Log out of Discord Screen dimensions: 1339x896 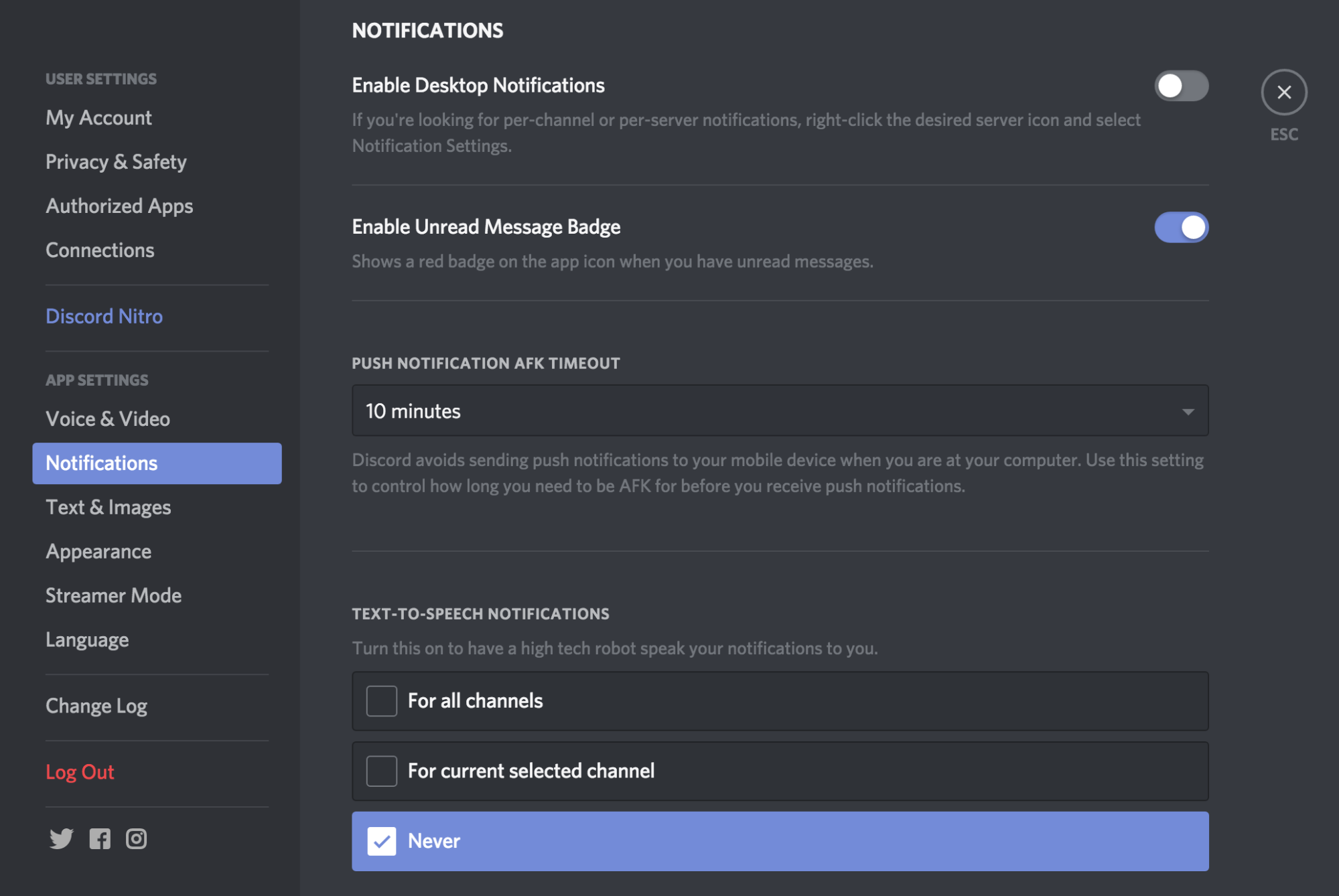(80, 771)
